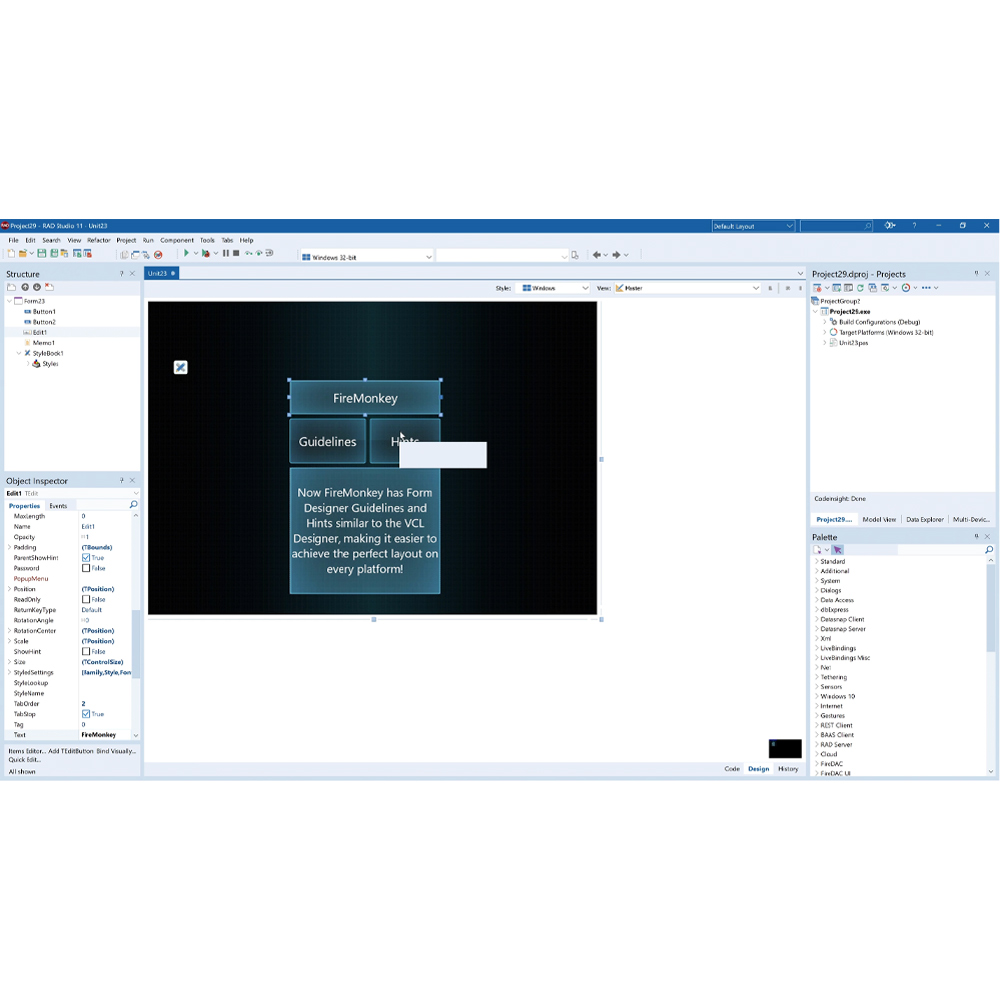Select Memo1 in the Structure tree
1000x1000 pixels.
coord(43,342)
